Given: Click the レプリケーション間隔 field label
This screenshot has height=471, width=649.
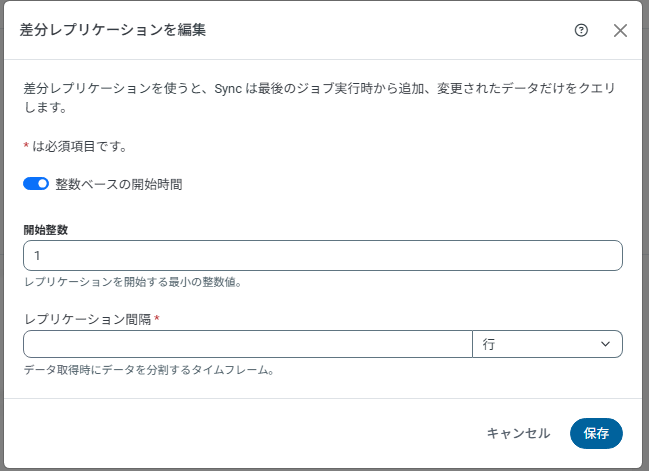Looking at the screenshot, I should [x=88, y=319].
